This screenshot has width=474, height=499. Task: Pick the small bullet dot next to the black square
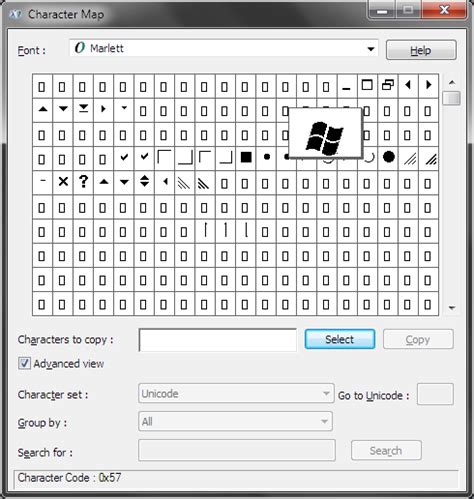click(x=266, y=158)
